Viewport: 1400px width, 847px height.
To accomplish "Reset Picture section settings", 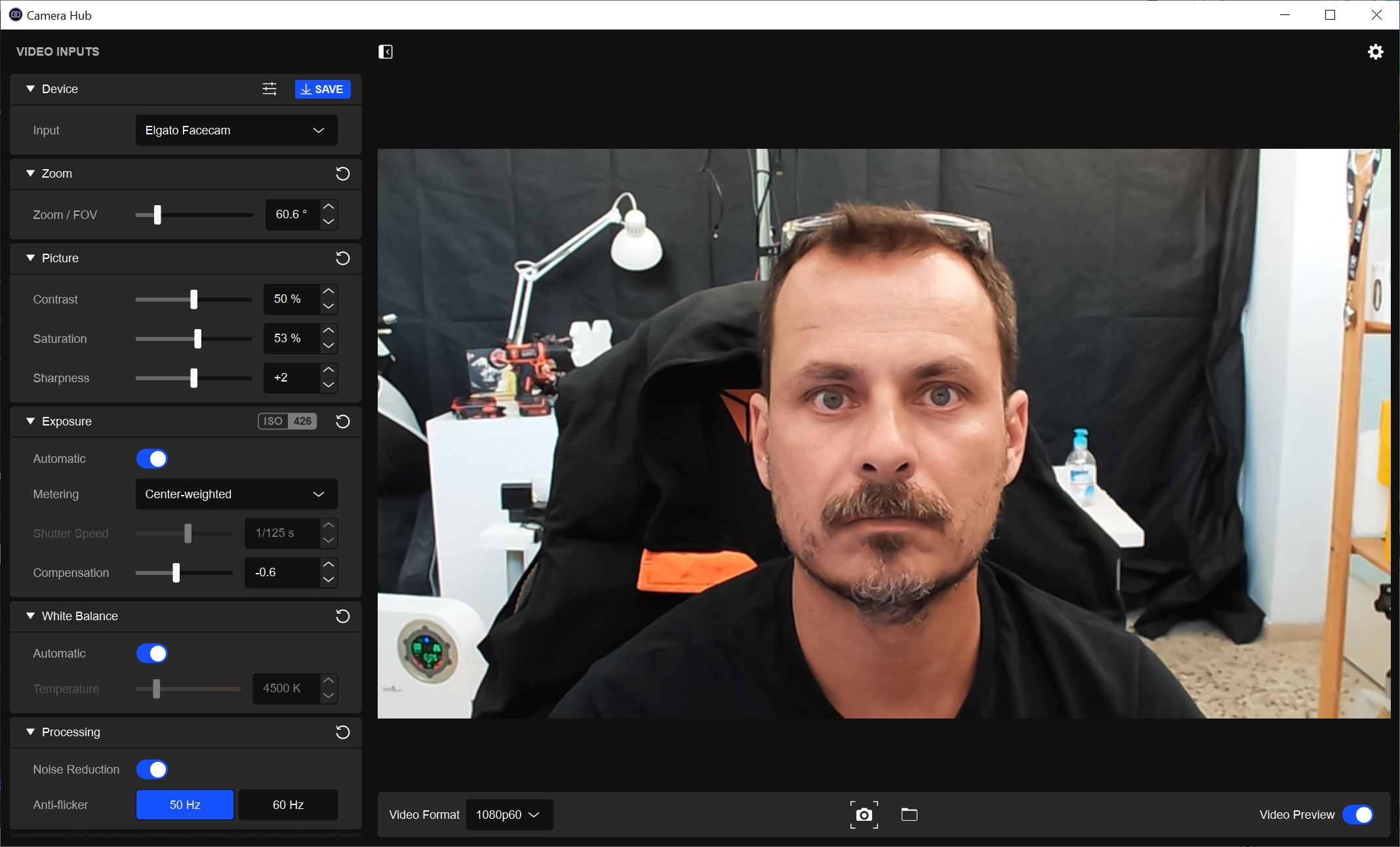I will tap(342, 258).
